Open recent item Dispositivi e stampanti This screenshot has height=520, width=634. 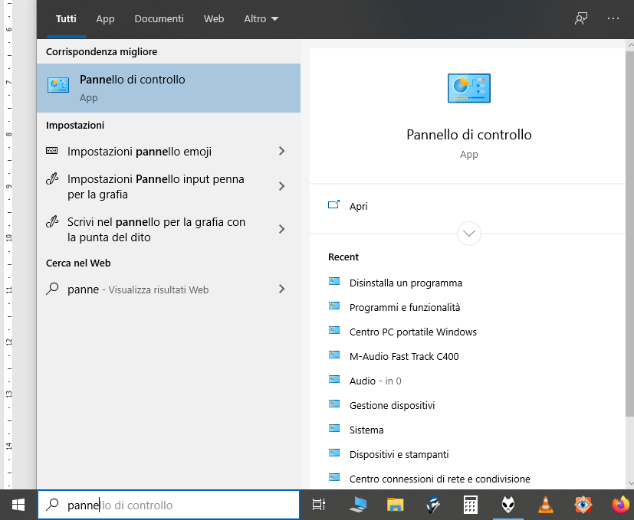[x=399, y=454]
